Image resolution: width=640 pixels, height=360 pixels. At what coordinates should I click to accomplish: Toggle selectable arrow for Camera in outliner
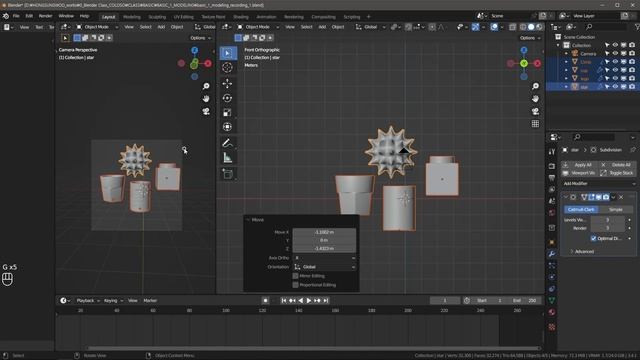[607, 53]
